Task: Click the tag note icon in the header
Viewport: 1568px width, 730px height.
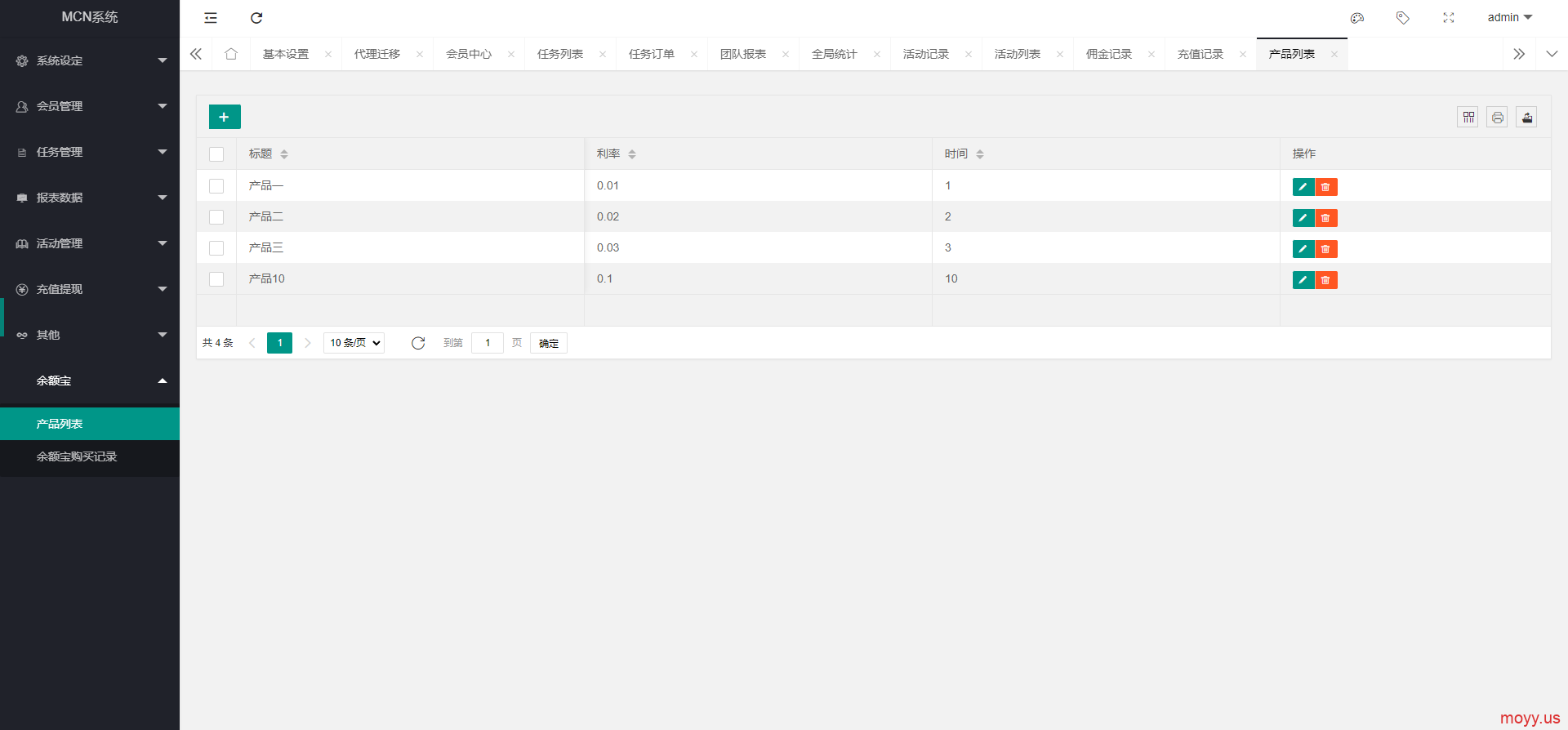Action: click(x=1403, y=17)
